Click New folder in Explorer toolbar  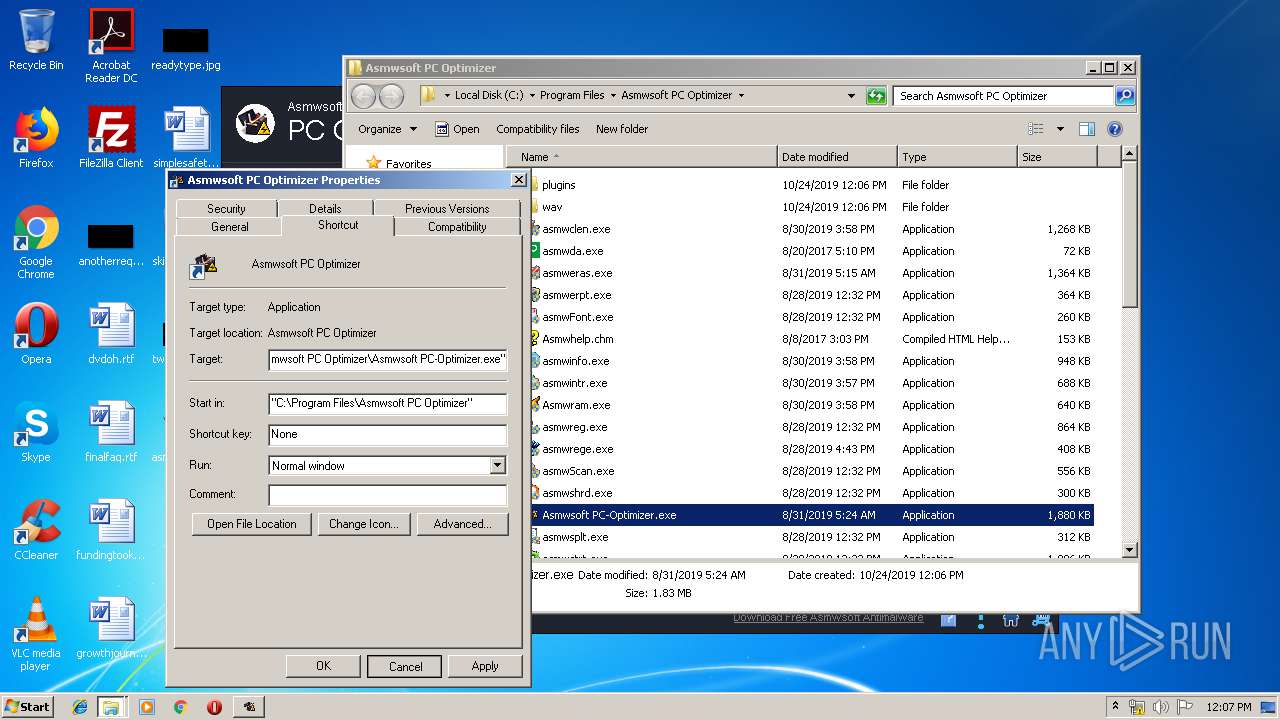[622, 129]
